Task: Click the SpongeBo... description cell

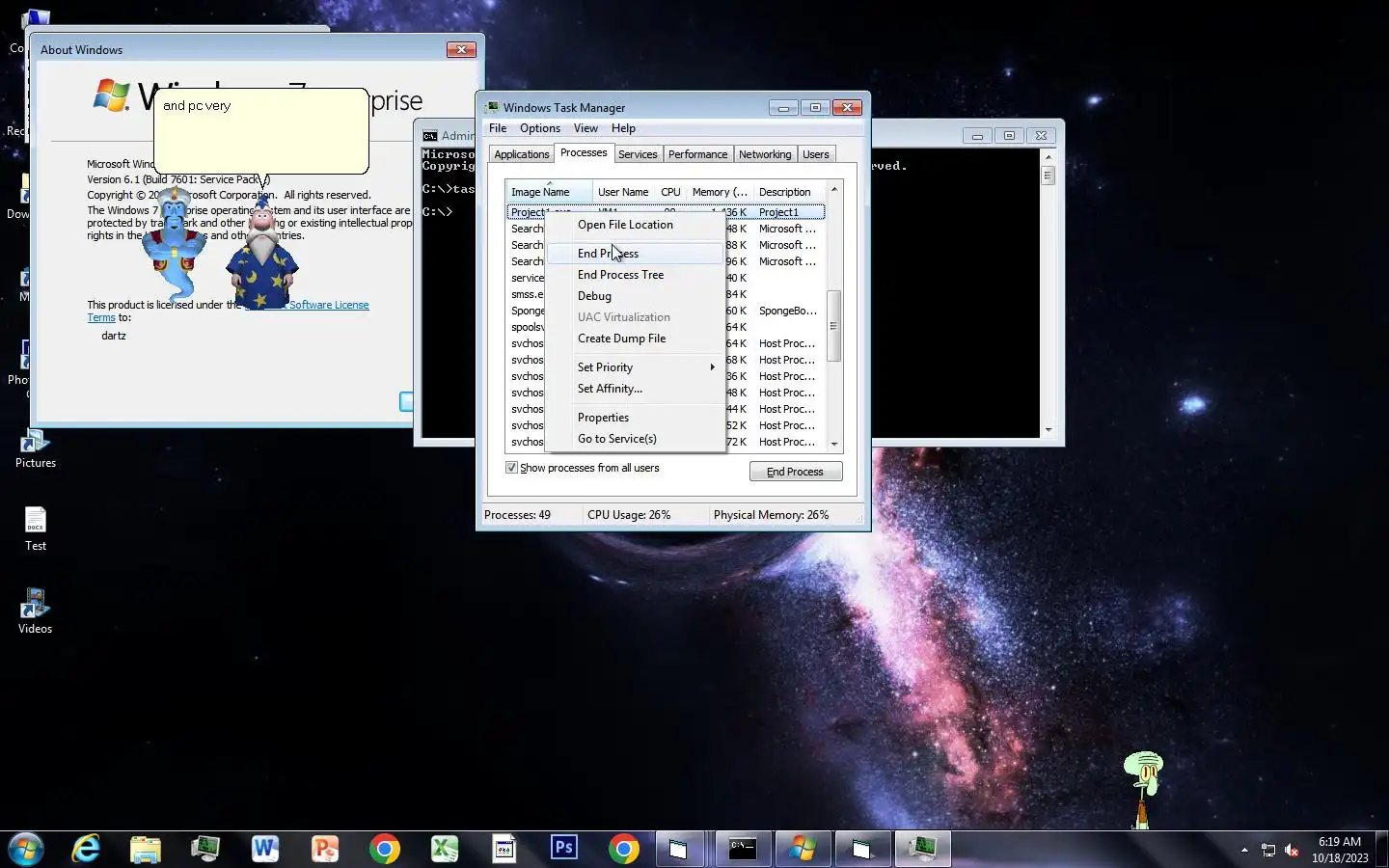Action: coord(788,311)
